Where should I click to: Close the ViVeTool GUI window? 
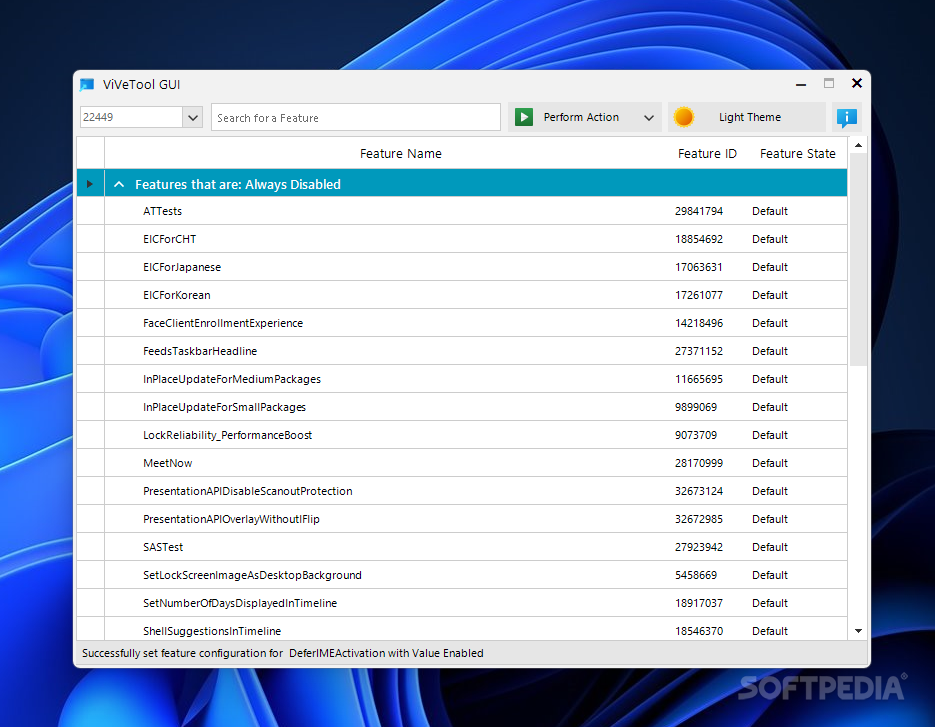click(857, 83)
